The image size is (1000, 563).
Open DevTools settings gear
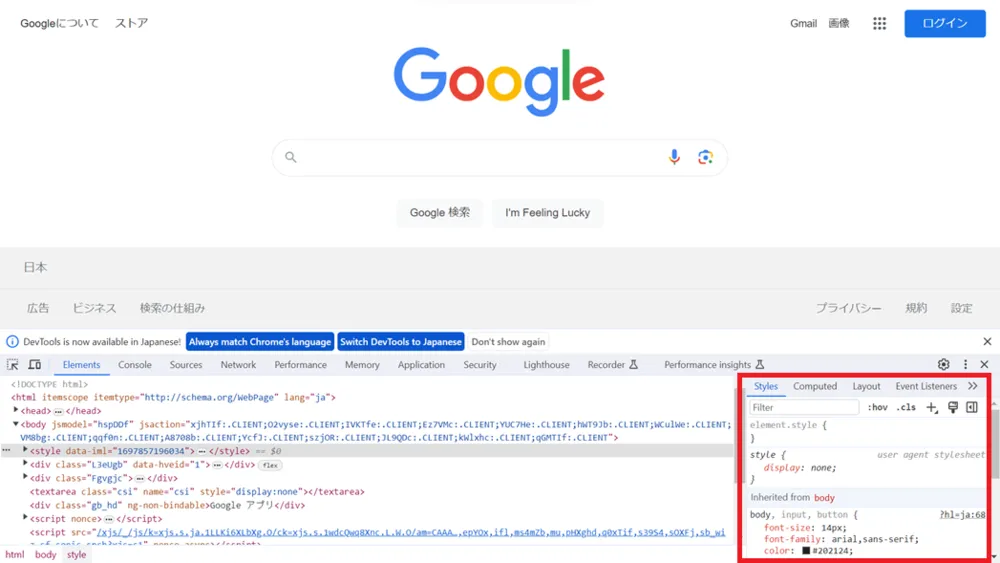pyautogui.click(x=943, y=364)
